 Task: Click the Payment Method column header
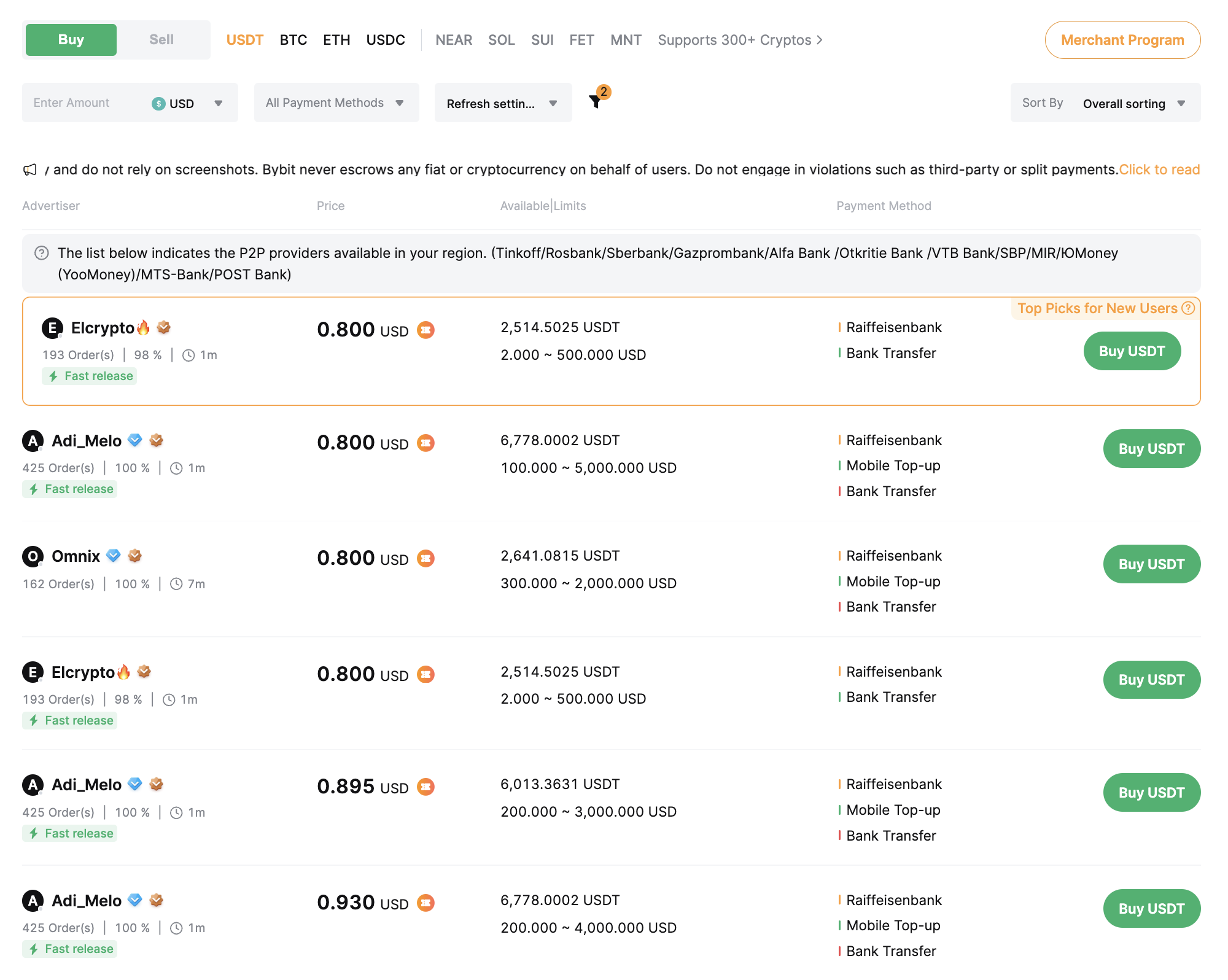(884, 206)
